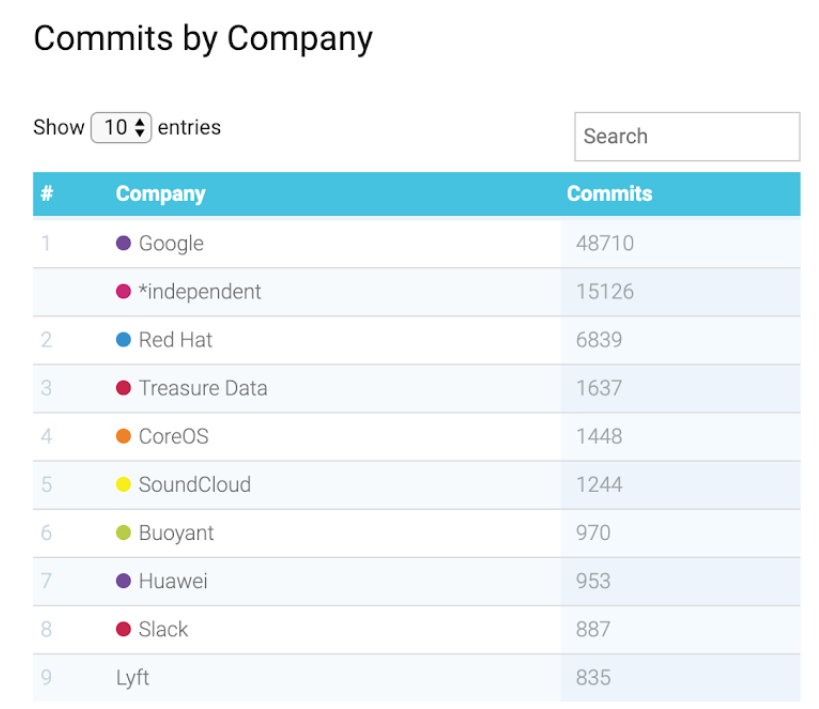Screen dimensions: 819x709
Task: Click the green dot beside Buoyant
Action: [x=124, y=533]
